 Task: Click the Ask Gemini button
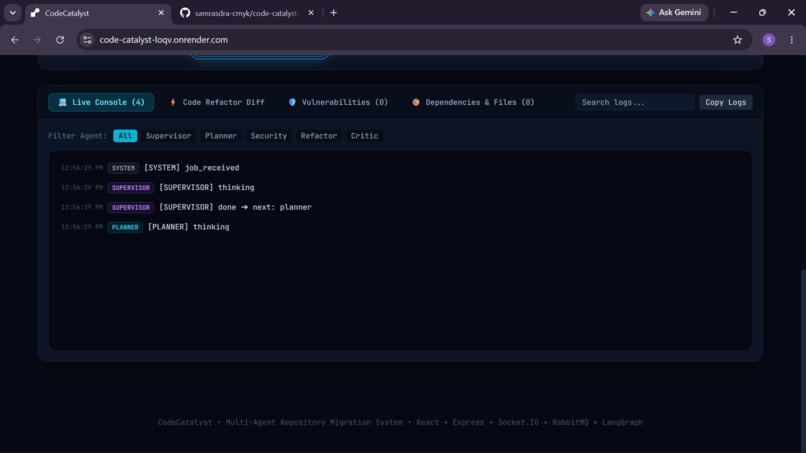674,12
